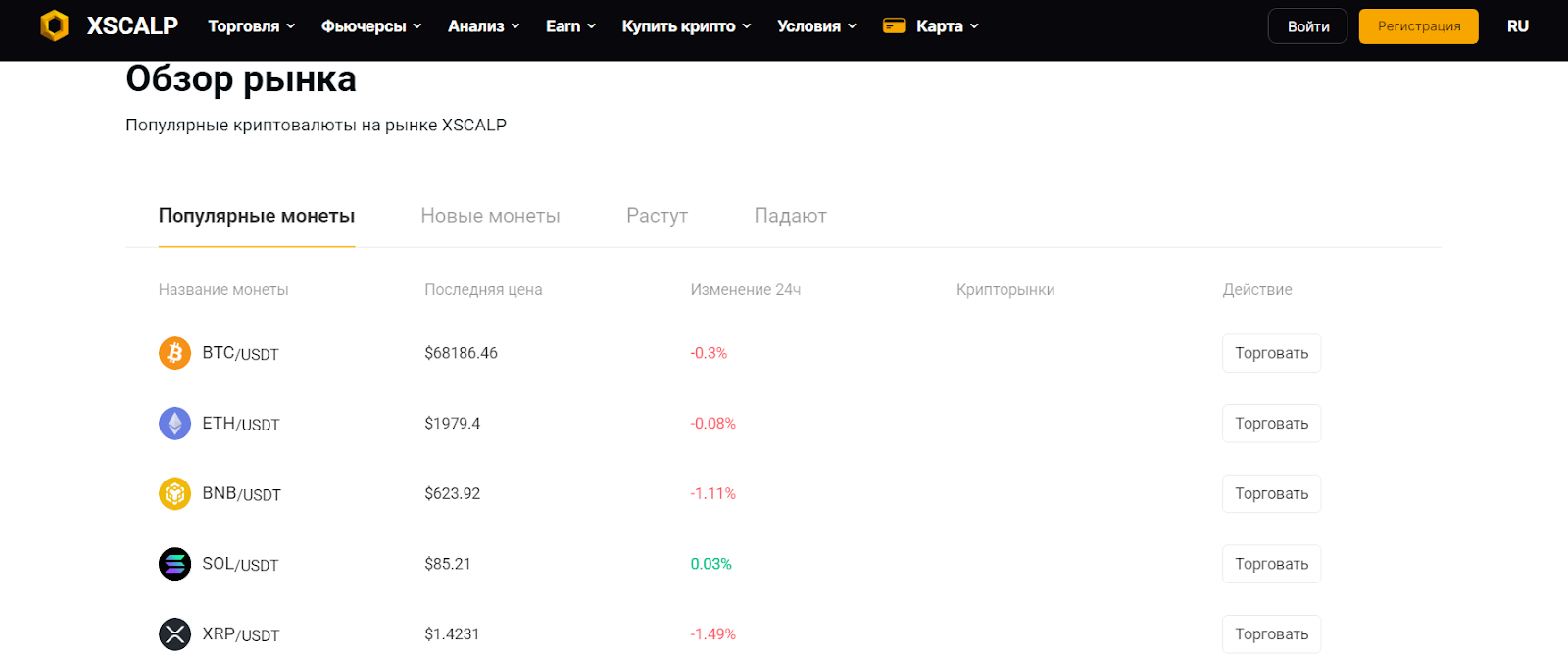Click the BNB coin icon

click(x=174, y=493)
